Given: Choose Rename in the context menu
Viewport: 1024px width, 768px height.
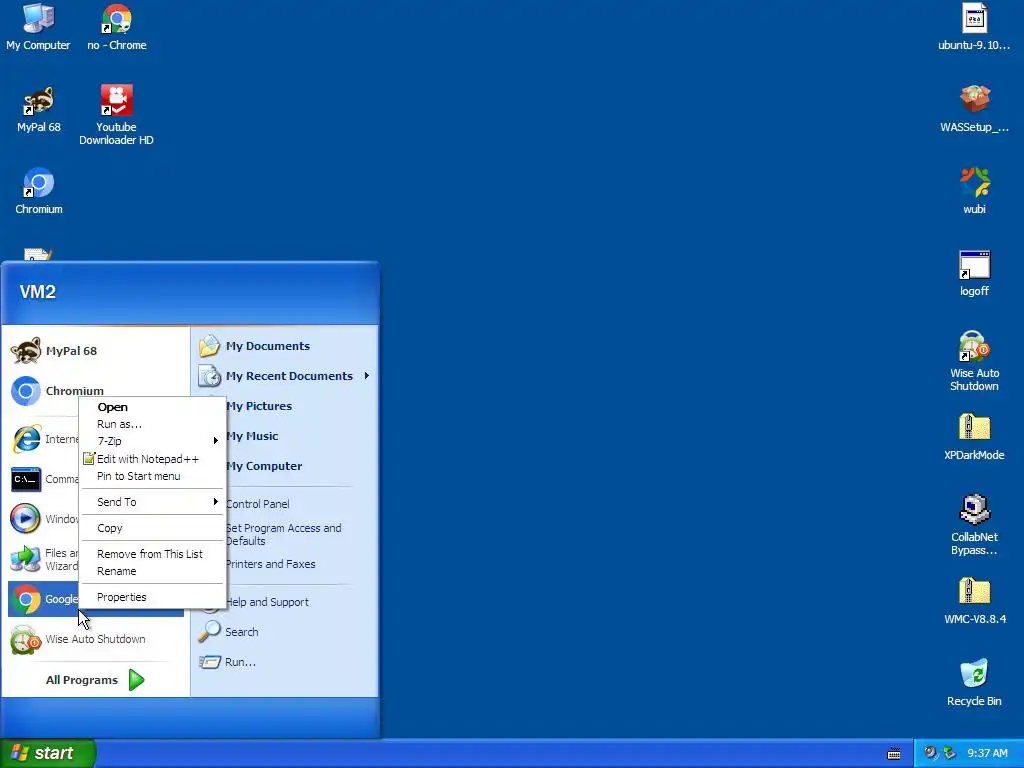Looking at the screenshot, I should tap(152, 571).
